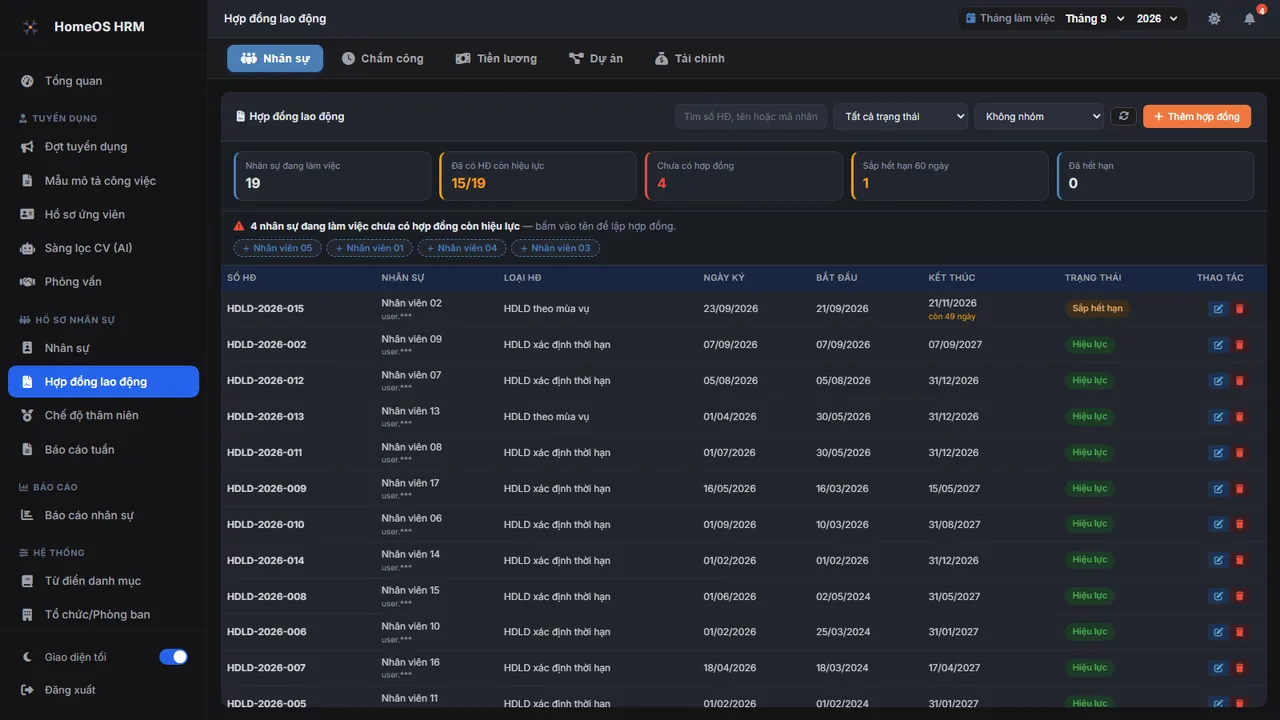Click the Chưa có hợp đồng card
1280x720 pixels.
pyautogui.click(x=744, y=176)
